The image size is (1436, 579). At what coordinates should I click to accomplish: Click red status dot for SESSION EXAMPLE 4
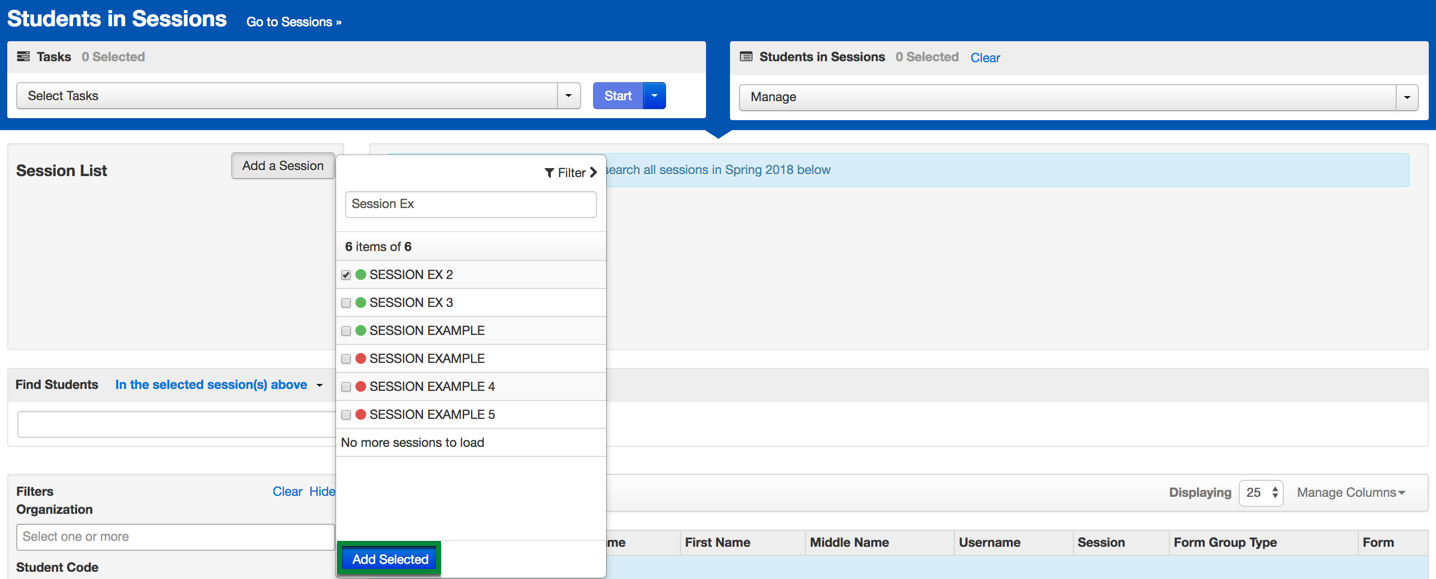361,387
